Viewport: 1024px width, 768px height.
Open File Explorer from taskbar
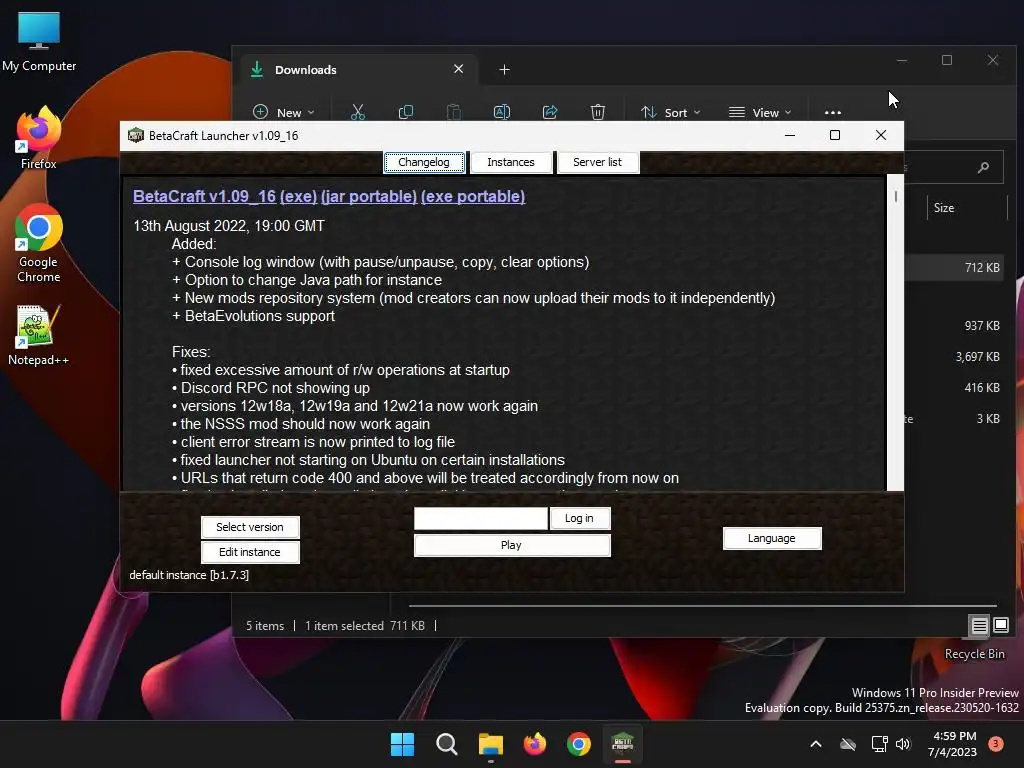point(490,744)
